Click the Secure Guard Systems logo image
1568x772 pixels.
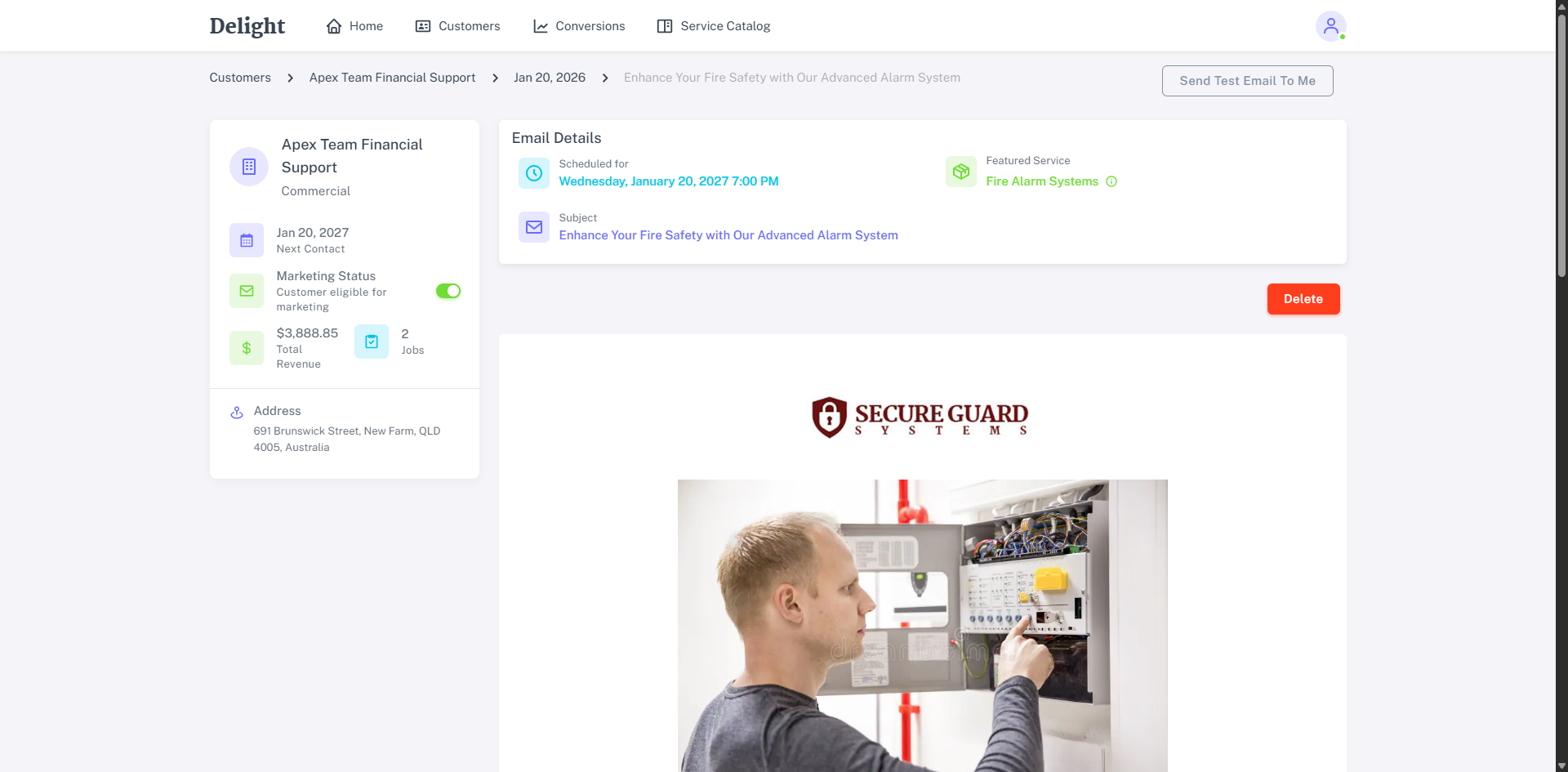point(920,417)
